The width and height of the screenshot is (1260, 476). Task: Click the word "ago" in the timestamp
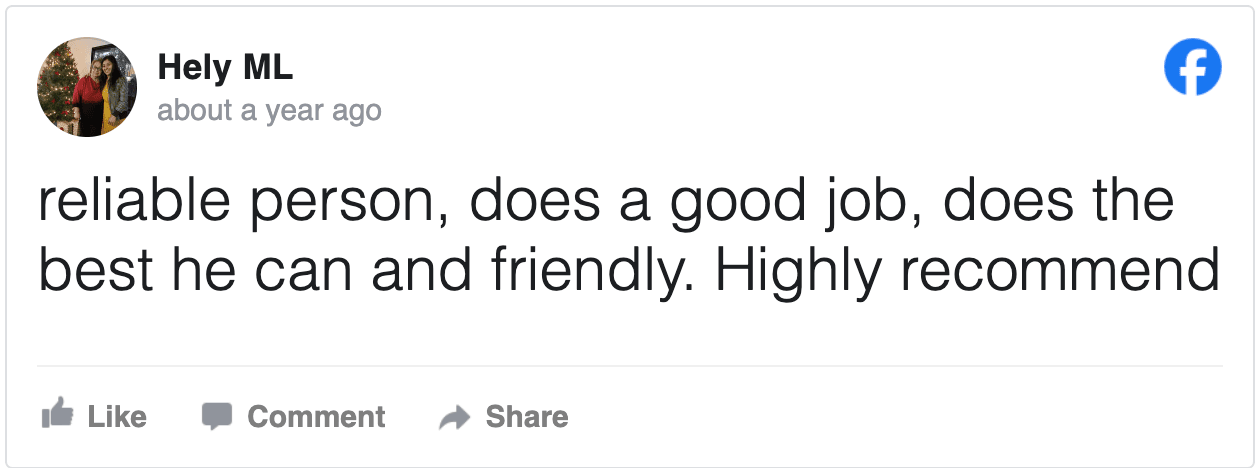click(357, 110)
